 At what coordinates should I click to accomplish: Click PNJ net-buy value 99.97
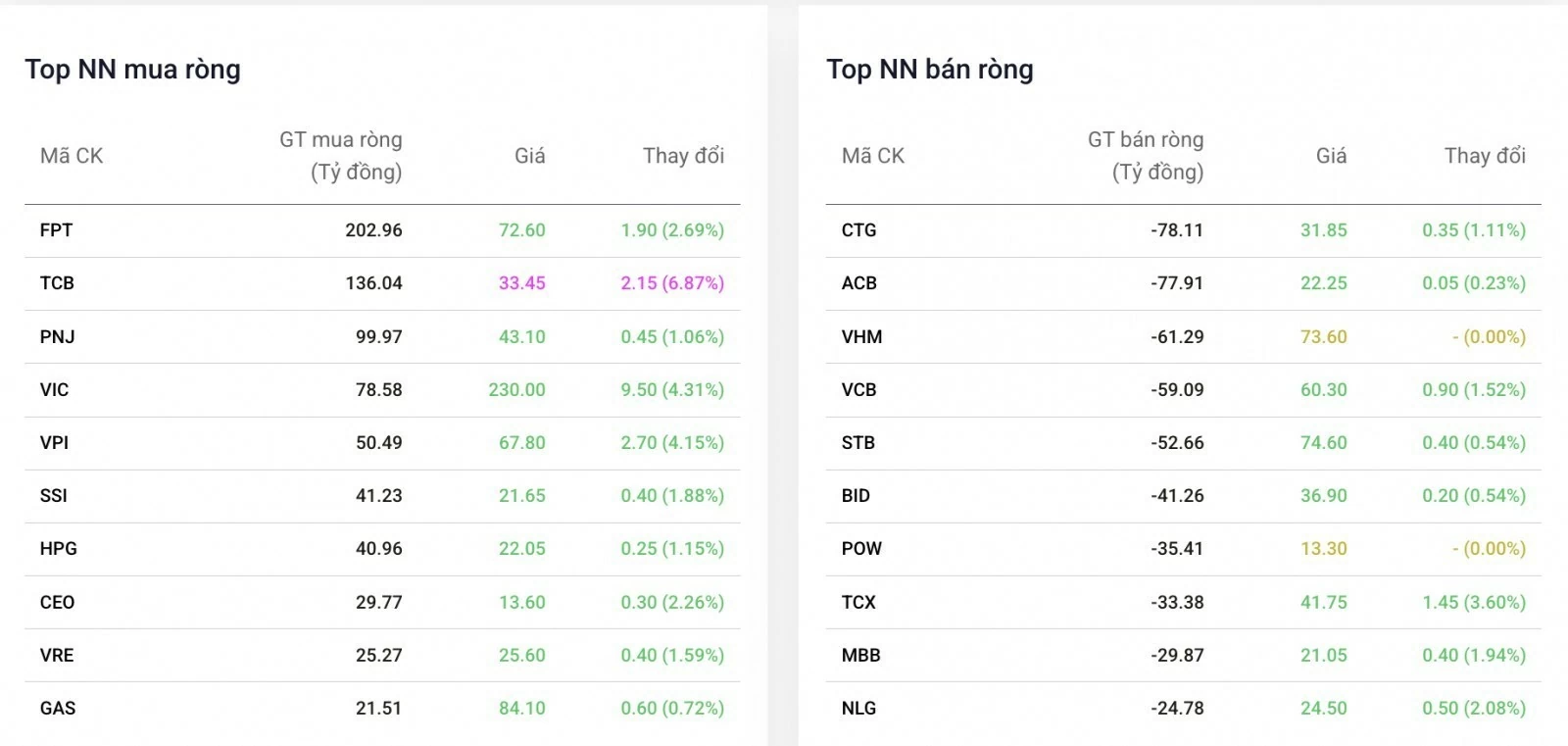[378, 337]
